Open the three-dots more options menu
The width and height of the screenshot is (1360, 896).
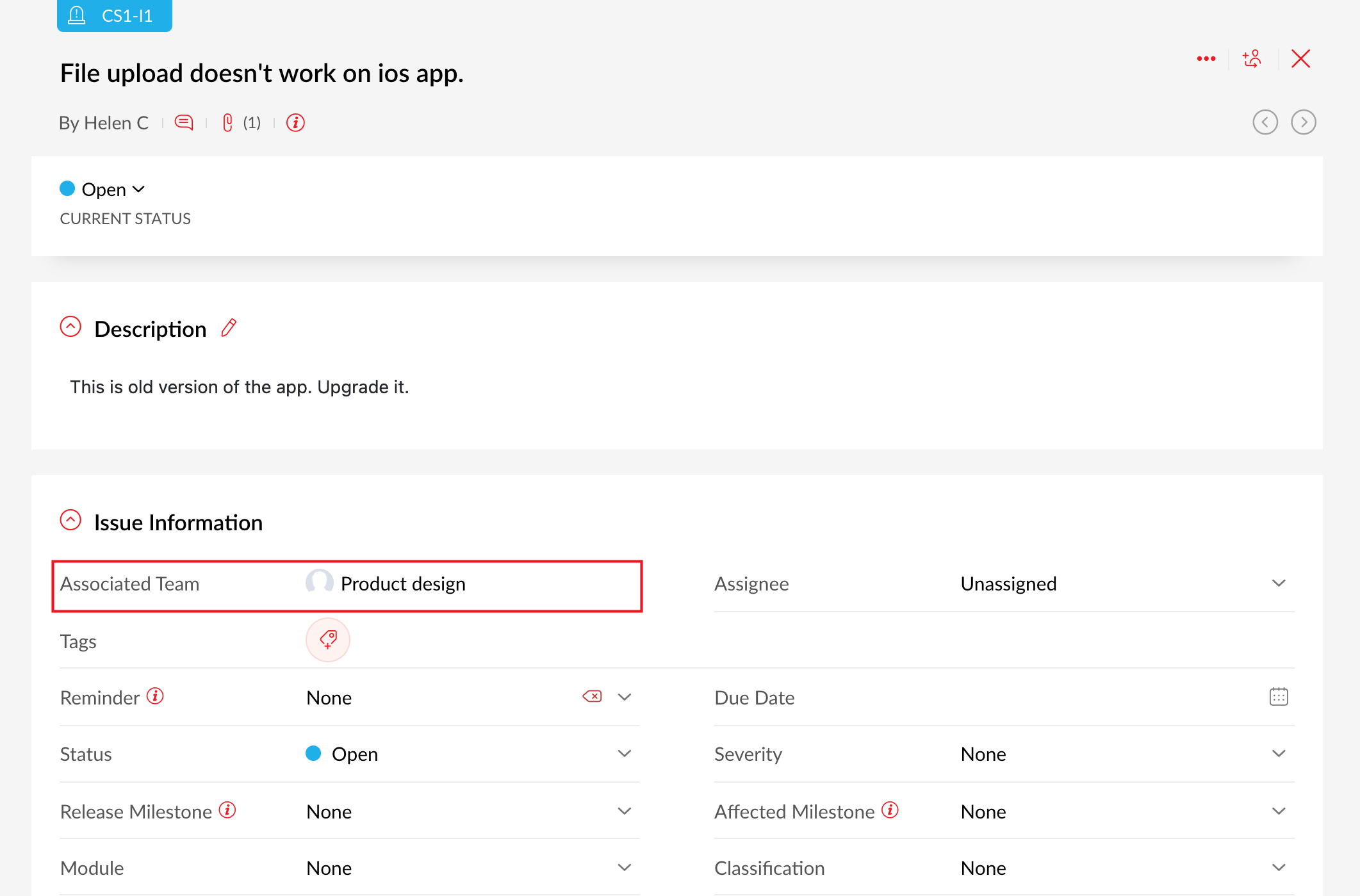tap(1206, 59)
